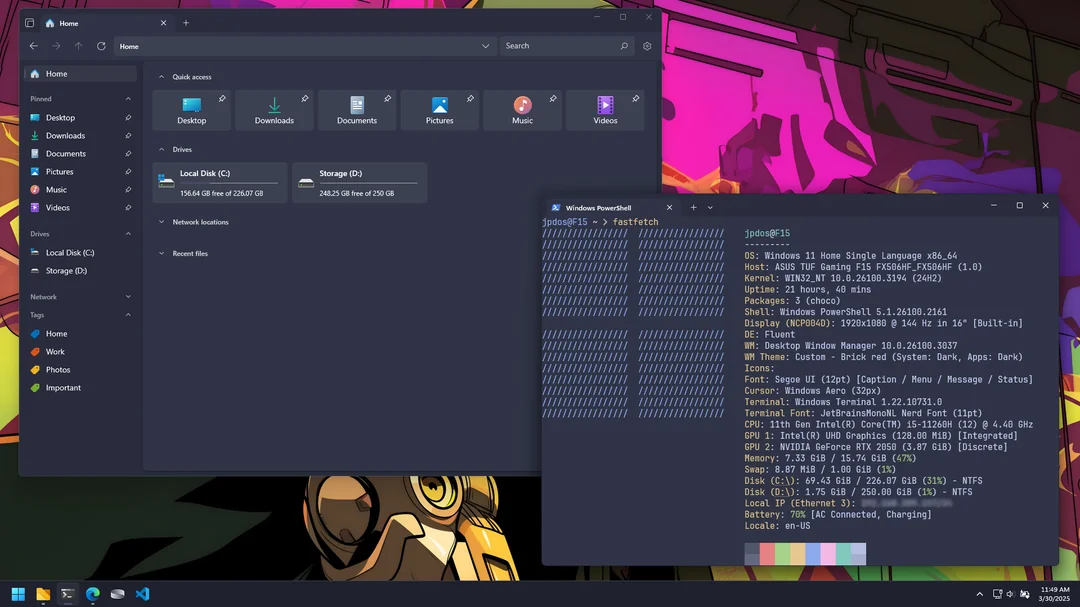The width and height of the screenshot is (1080, 607).
Task: Open the PowerShell new-tab profile dropdown
Action: (710, 207)
